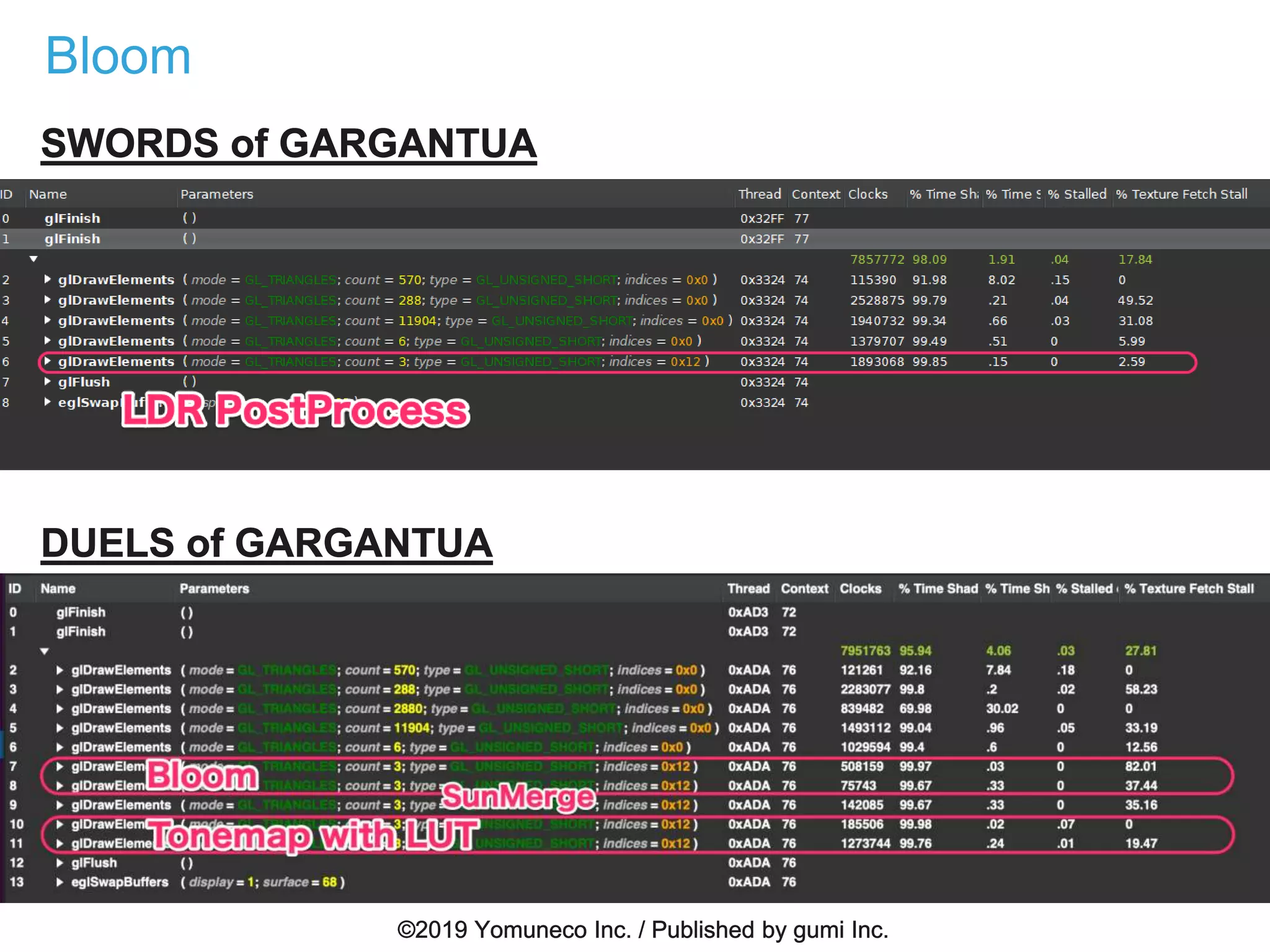Viewport: 1270px width, 952px height.
Task: Sort bottom table by Thread column
Action: 748,588
